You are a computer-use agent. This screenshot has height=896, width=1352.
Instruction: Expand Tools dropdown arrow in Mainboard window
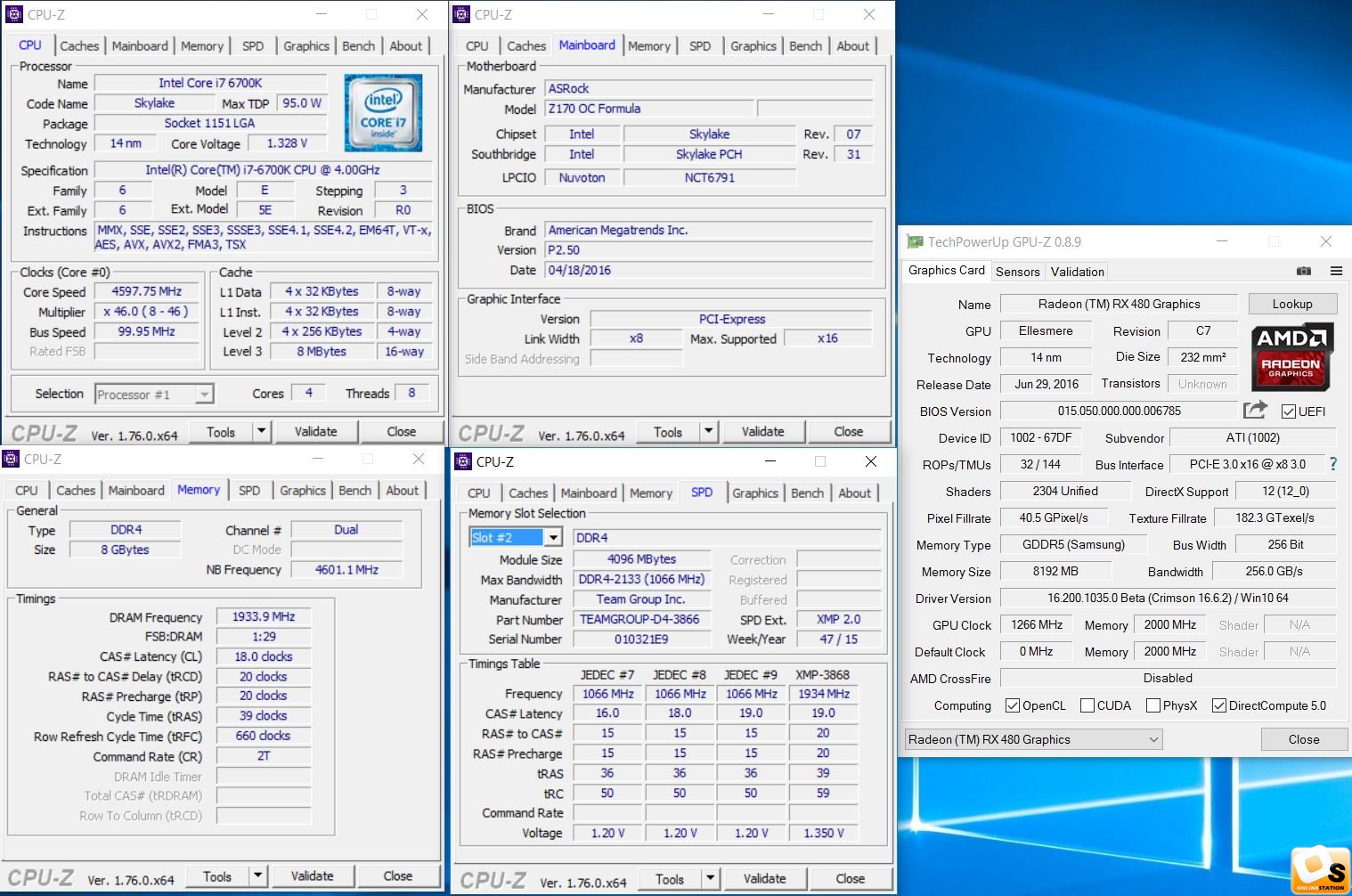(x=708, y=431)
